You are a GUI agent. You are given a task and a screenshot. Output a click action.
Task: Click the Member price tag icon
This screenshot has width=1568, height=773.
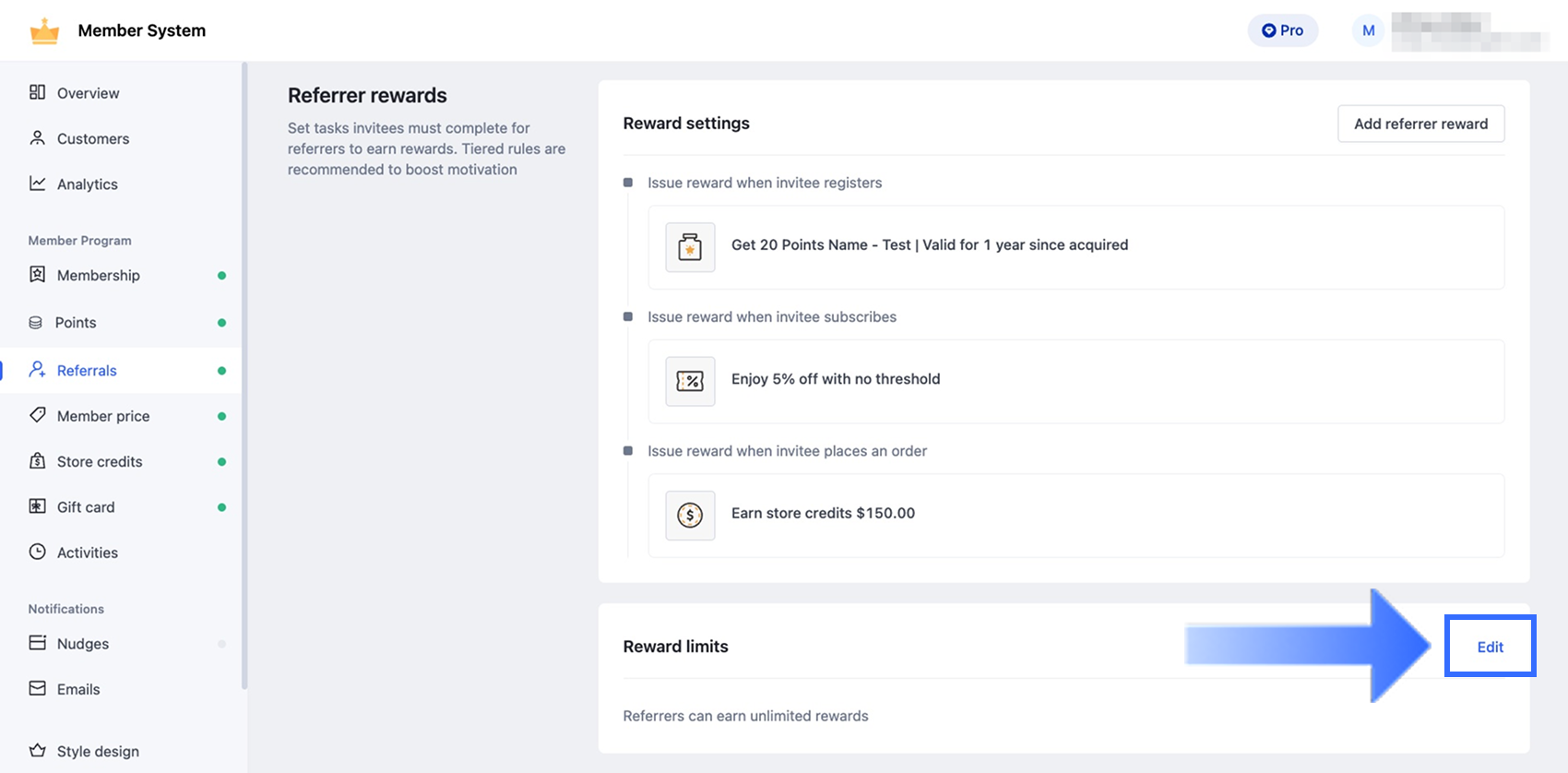coord(37,415)
